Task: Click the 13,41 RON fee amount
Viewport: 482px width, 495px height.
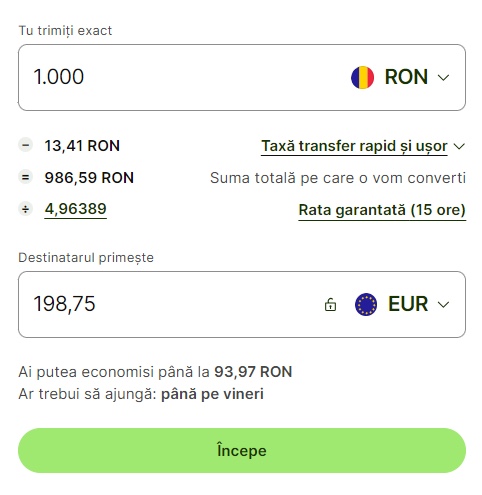Action: point(82,146)
